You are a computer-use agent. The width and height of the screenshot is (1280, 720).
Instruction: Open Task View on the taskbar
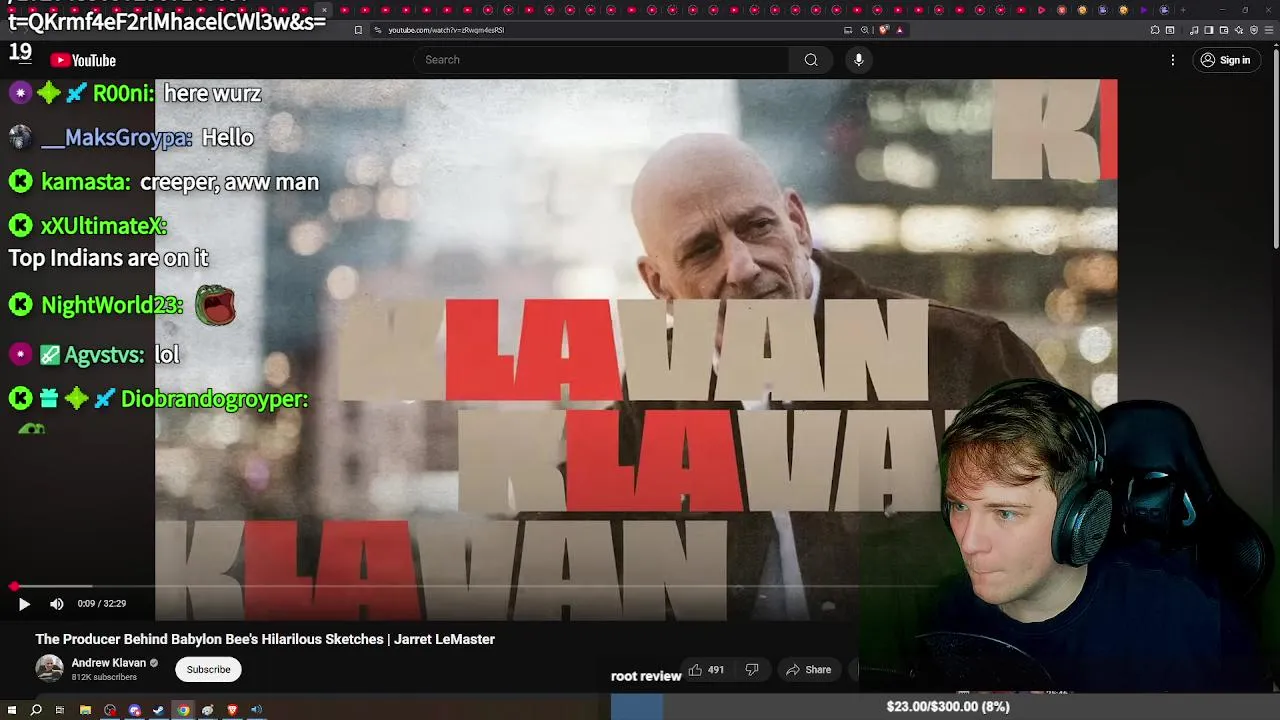[60, 710]
